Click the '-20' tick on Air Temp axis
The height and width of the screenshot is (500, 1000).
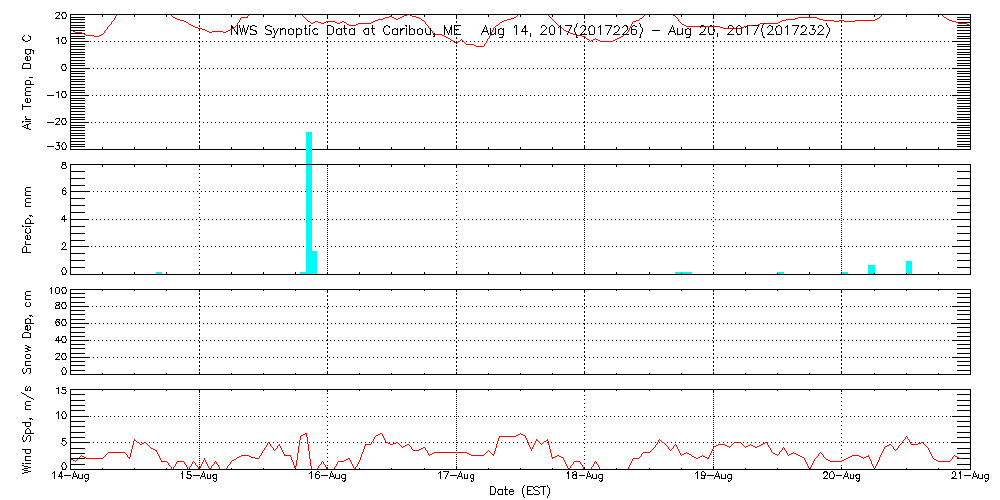pos(57,121)
